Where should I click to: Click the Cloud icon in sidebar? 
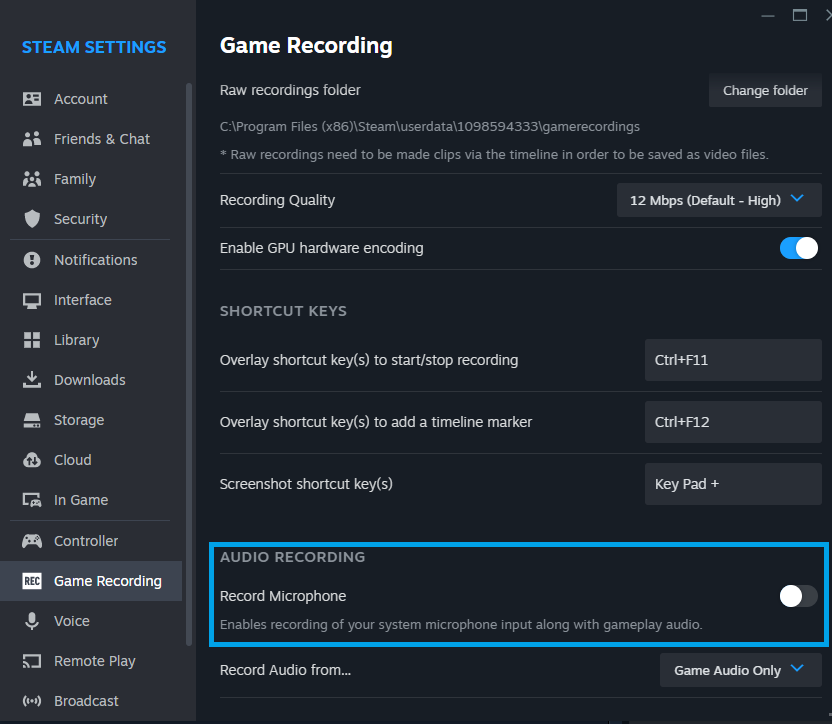(x=32, y=460)
